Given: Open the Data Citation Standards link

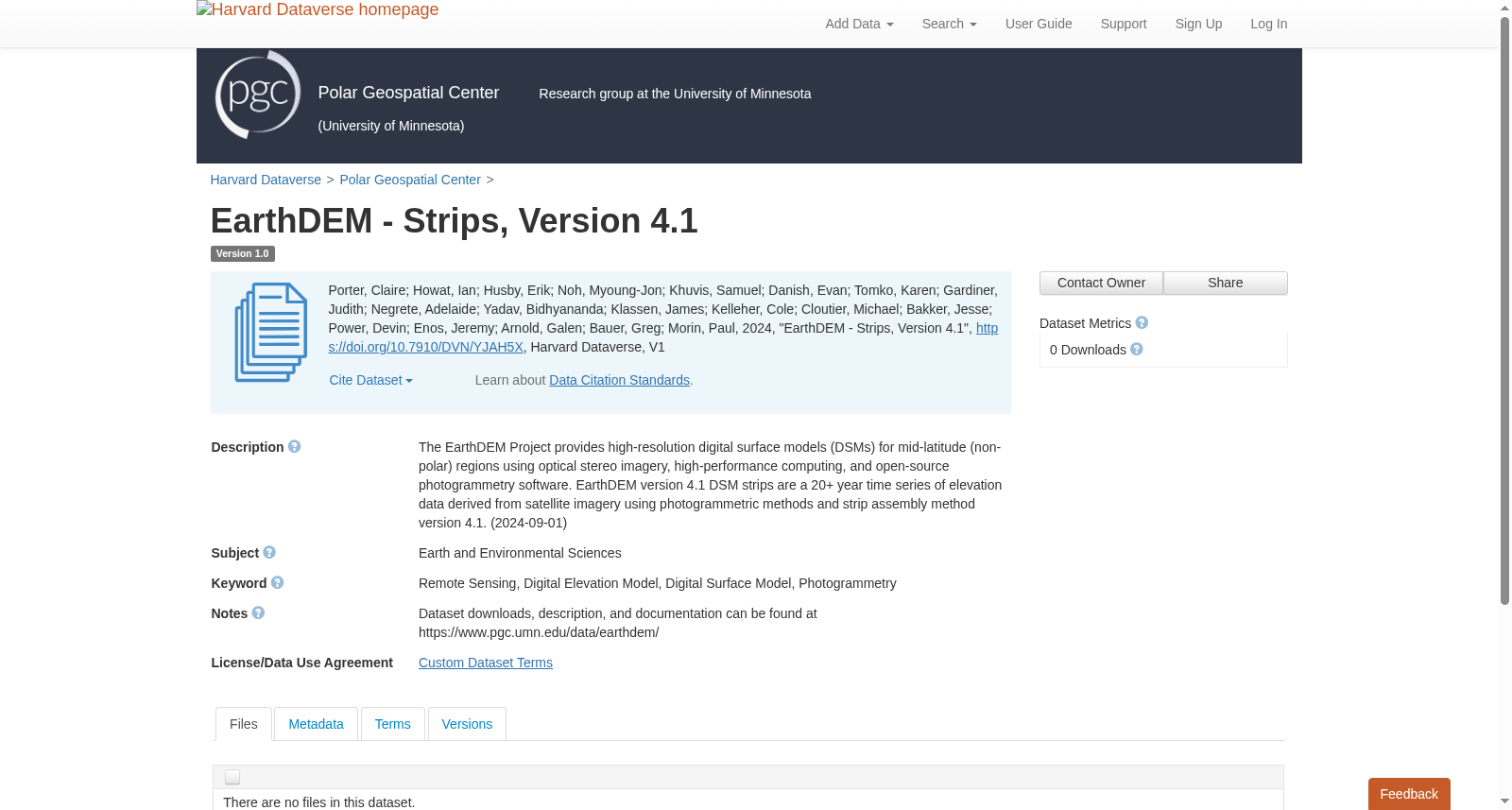Looking at the screenshot, I should pyautogui.click(x=619, y=380).
